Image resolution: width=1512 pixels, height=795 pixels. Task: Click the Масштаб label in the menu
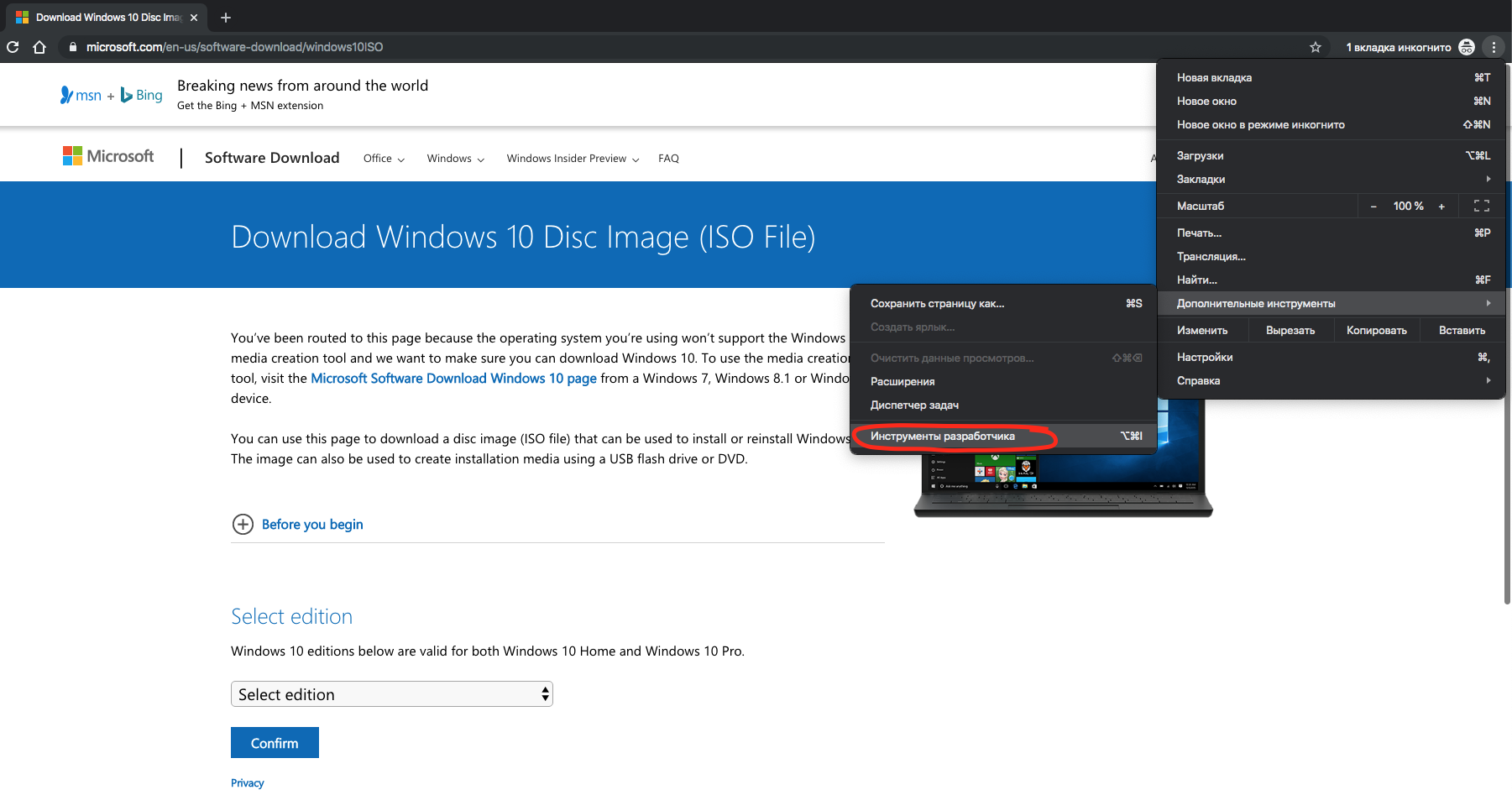click(x=1201, y=206)
